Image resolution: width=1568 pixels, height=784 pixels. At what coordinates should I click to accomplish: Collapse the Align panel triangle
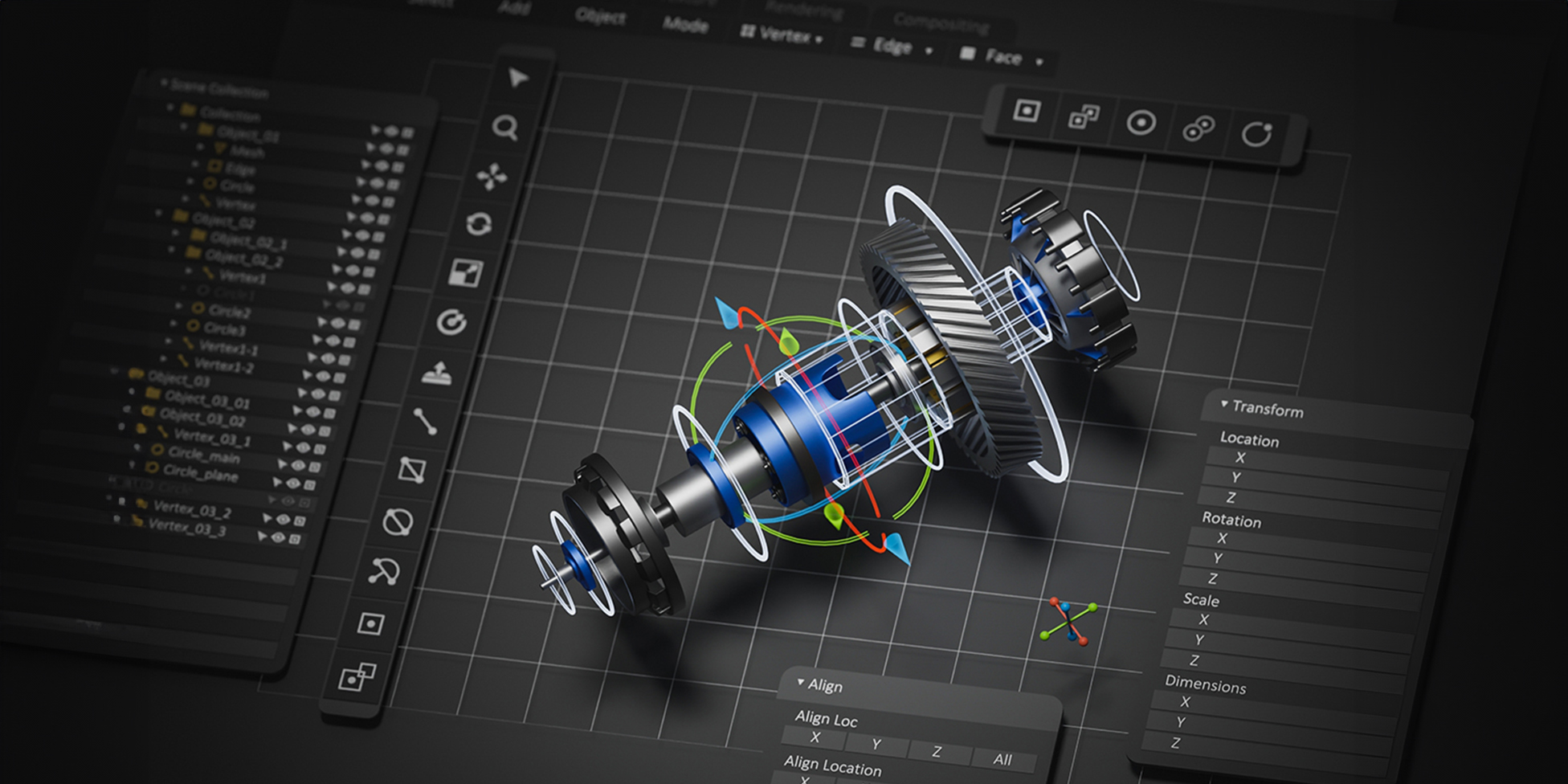800,682
